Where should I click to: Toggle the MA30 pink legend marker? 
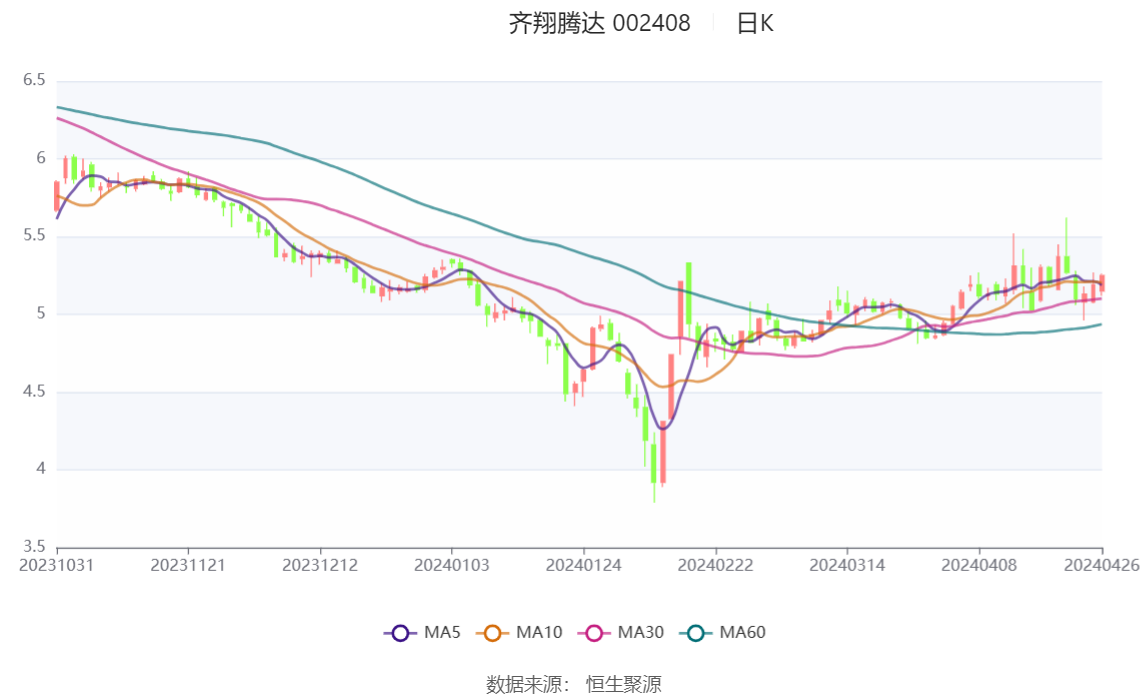[594, 632]
